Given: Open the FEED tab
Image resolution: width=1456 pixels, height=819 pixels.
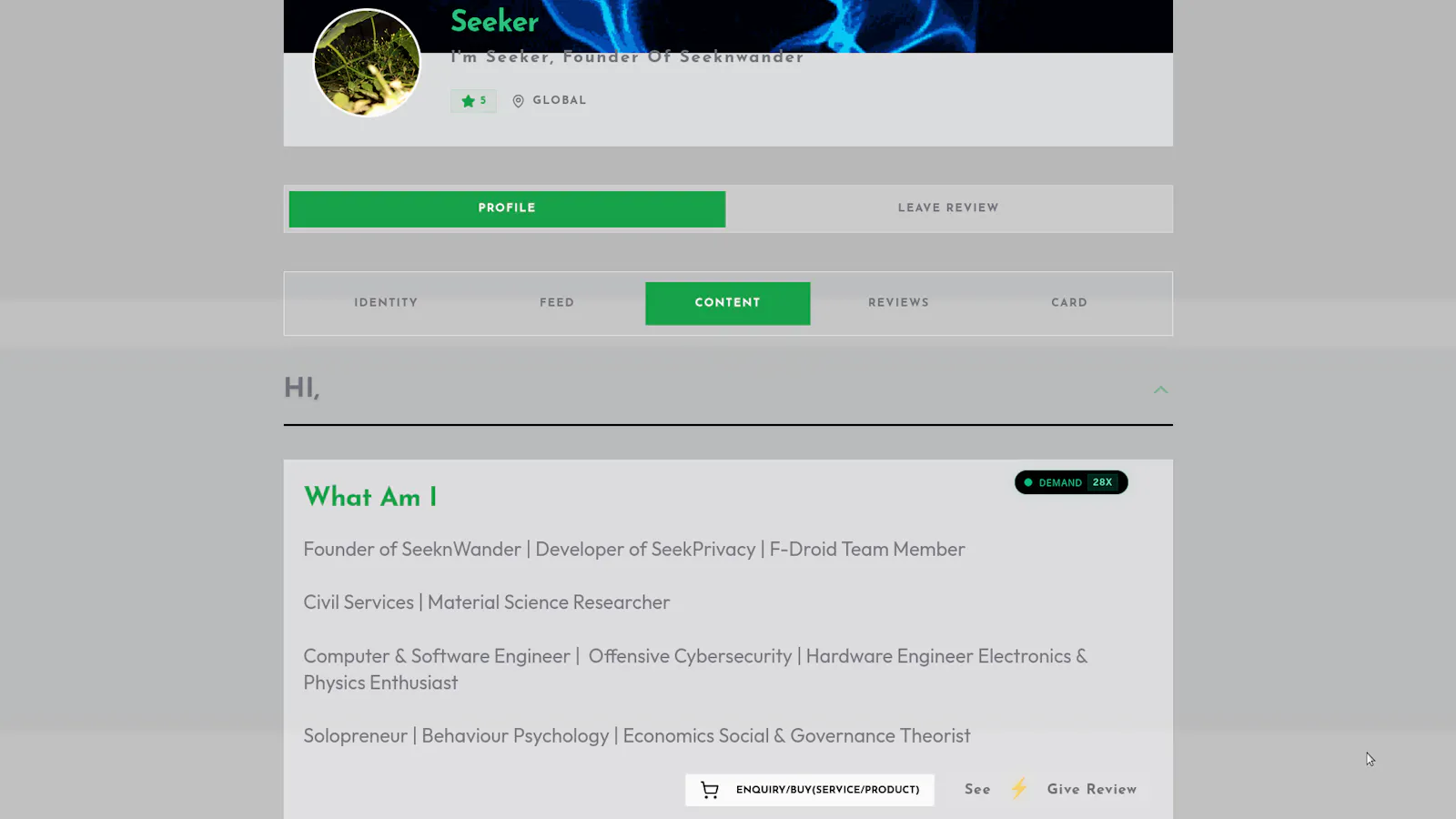Looking at the screenshot, I should click(557, 303).
